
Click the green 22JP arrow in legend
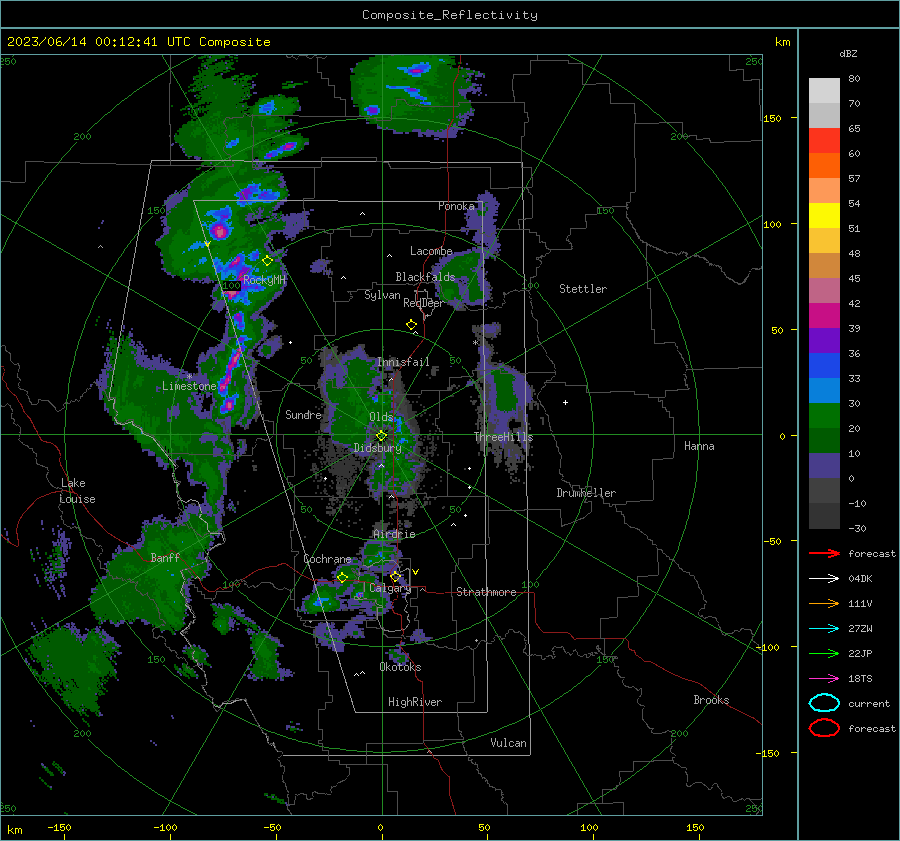click(x=824, y=653)
